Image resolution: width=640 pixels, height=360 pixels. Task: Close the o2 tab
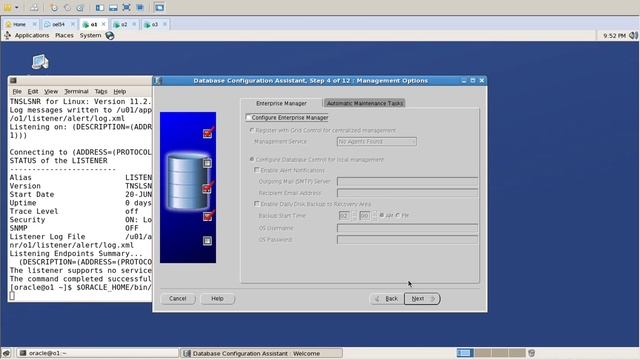point(134,24)
